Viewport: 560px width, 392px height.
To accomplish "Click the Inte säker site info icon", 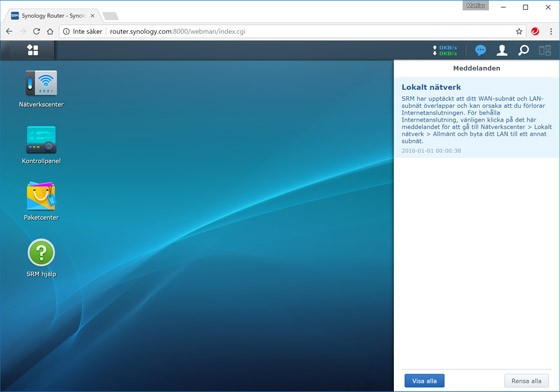I will click(x=66, y=31).
